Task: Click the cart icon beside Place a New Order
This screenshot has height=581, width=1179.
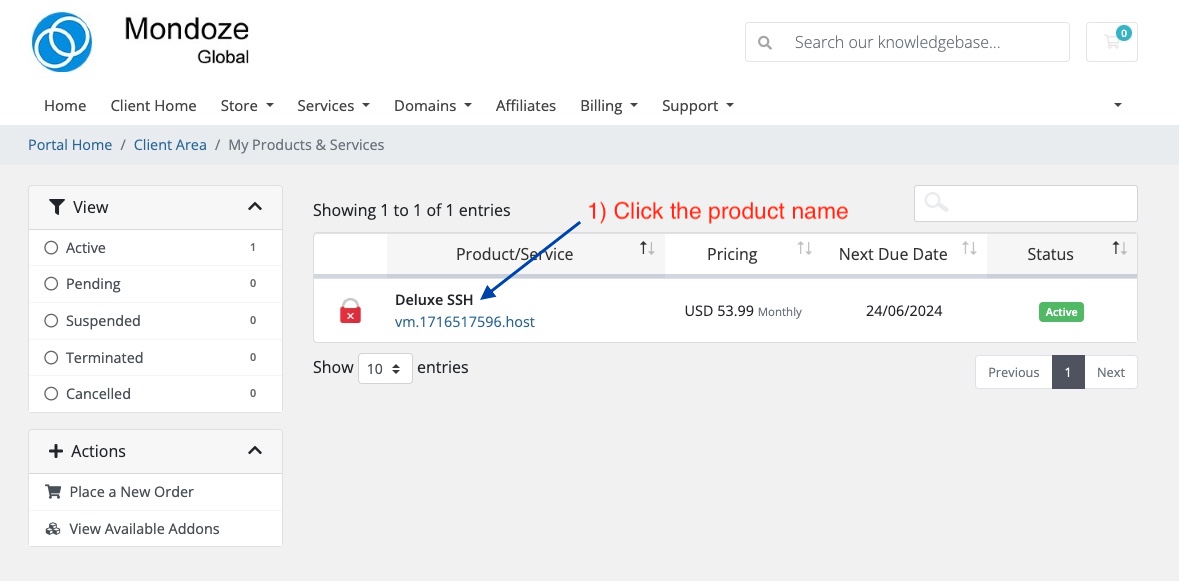Action: click(55, 491)
